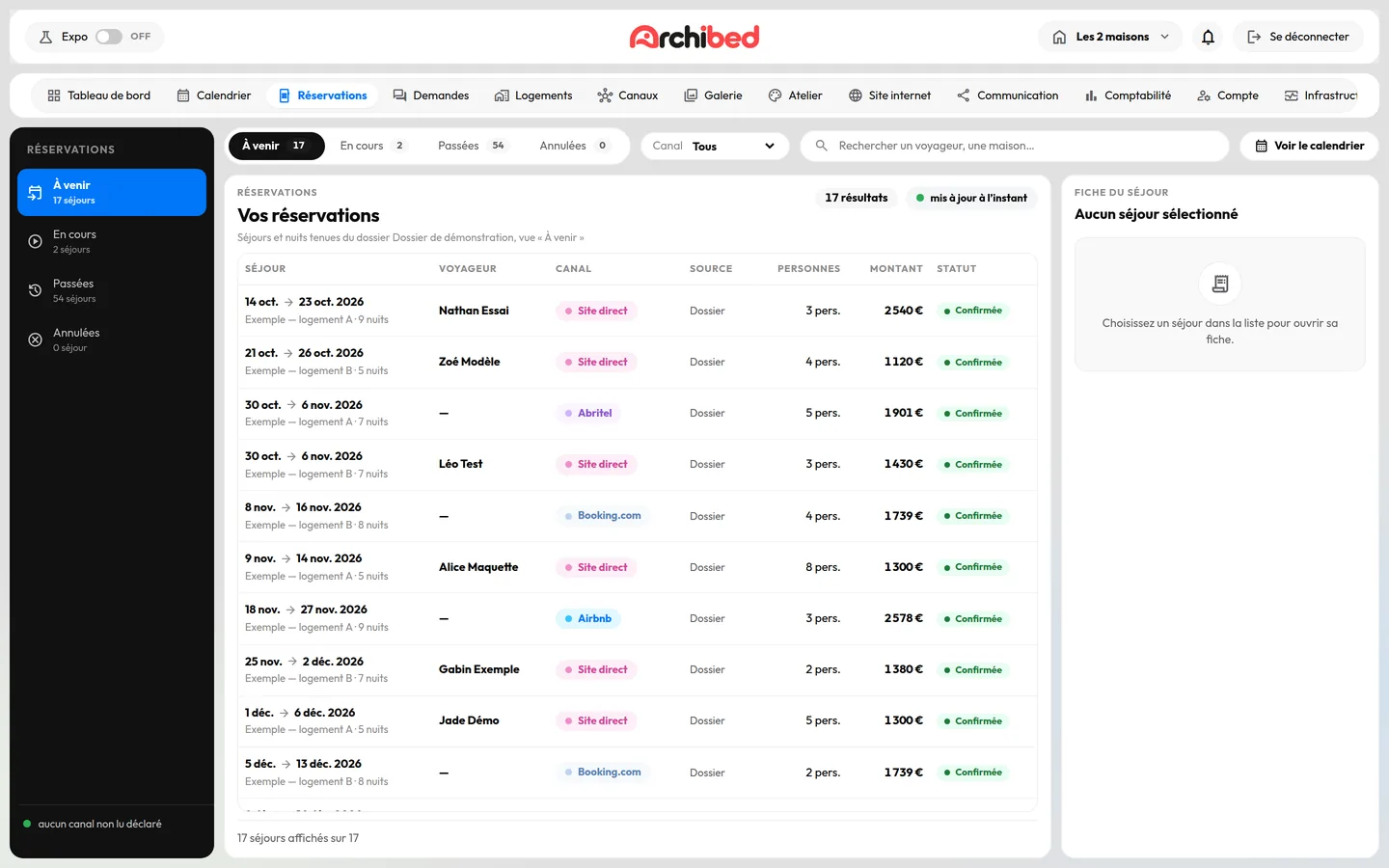Open Canaux channels icon
This screenshot has width=1389, height=868.
(x=605, y=95)
